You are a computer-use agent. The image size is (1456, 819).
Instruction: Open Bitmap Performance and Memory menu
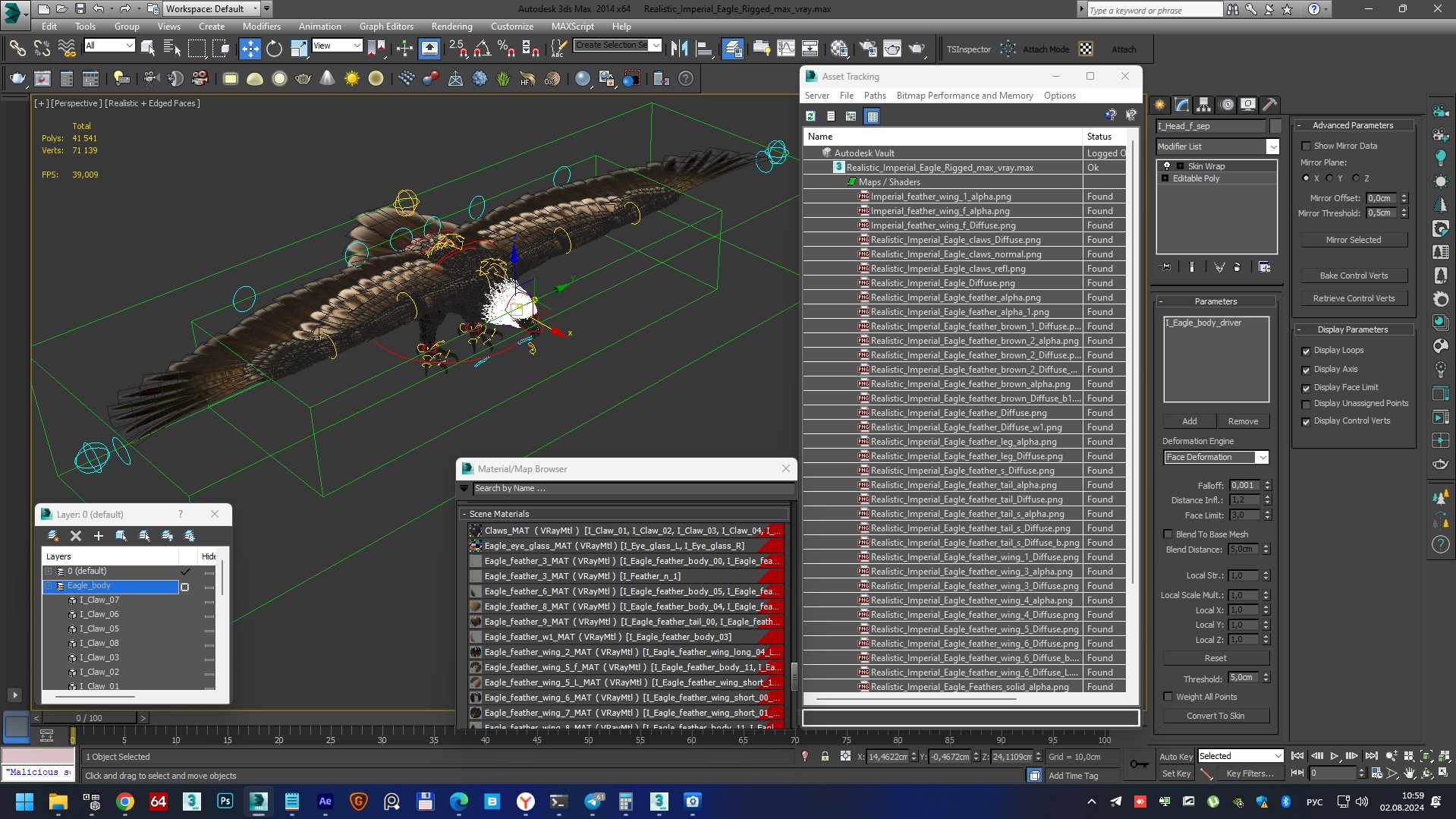click(x=964, y=96)
